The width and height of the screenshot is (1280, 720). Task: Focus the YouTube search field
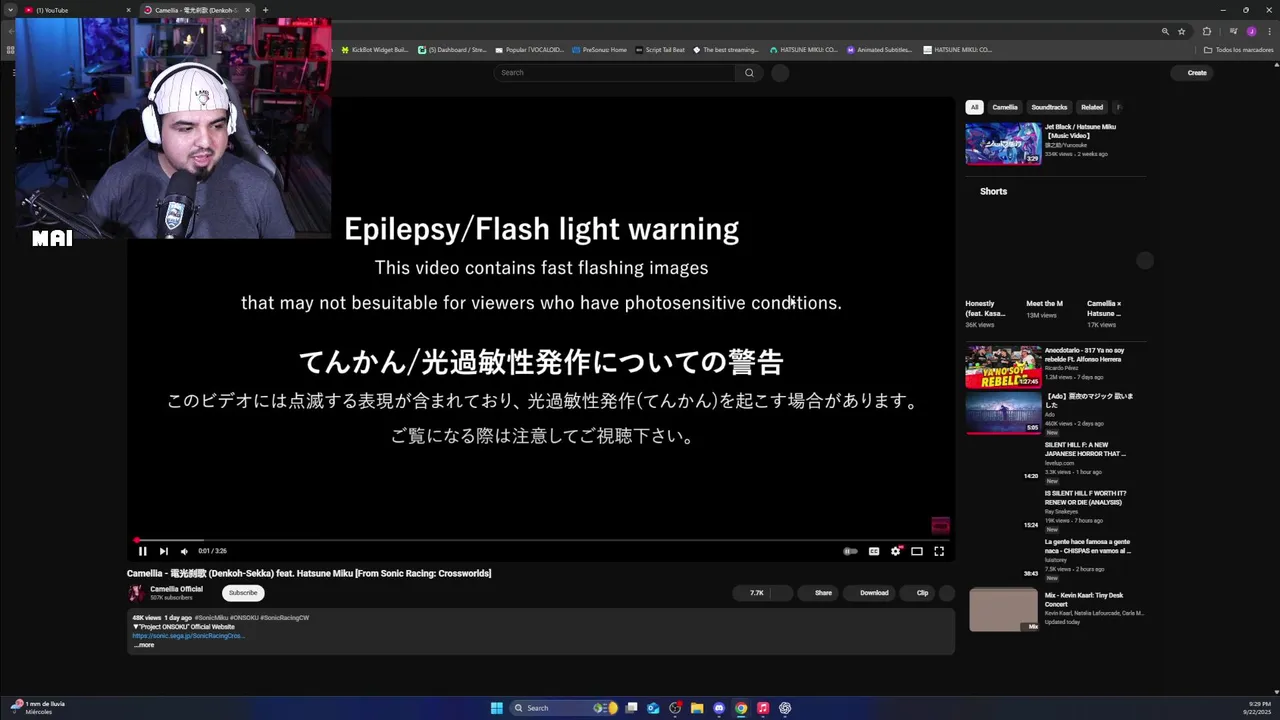(614, 72)
